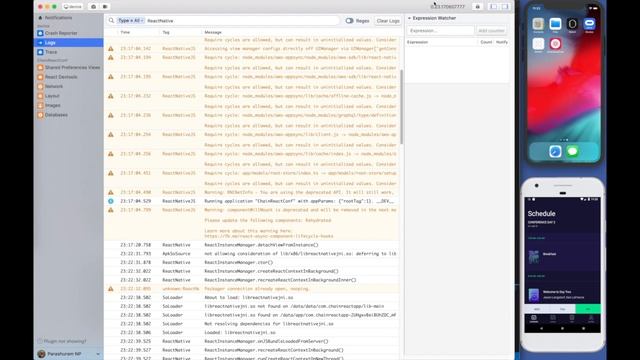Screen dimensions: 640x360
Task: Tap 'Welcome to Day Two' session in emulator
Action: [x=562, y=295]
